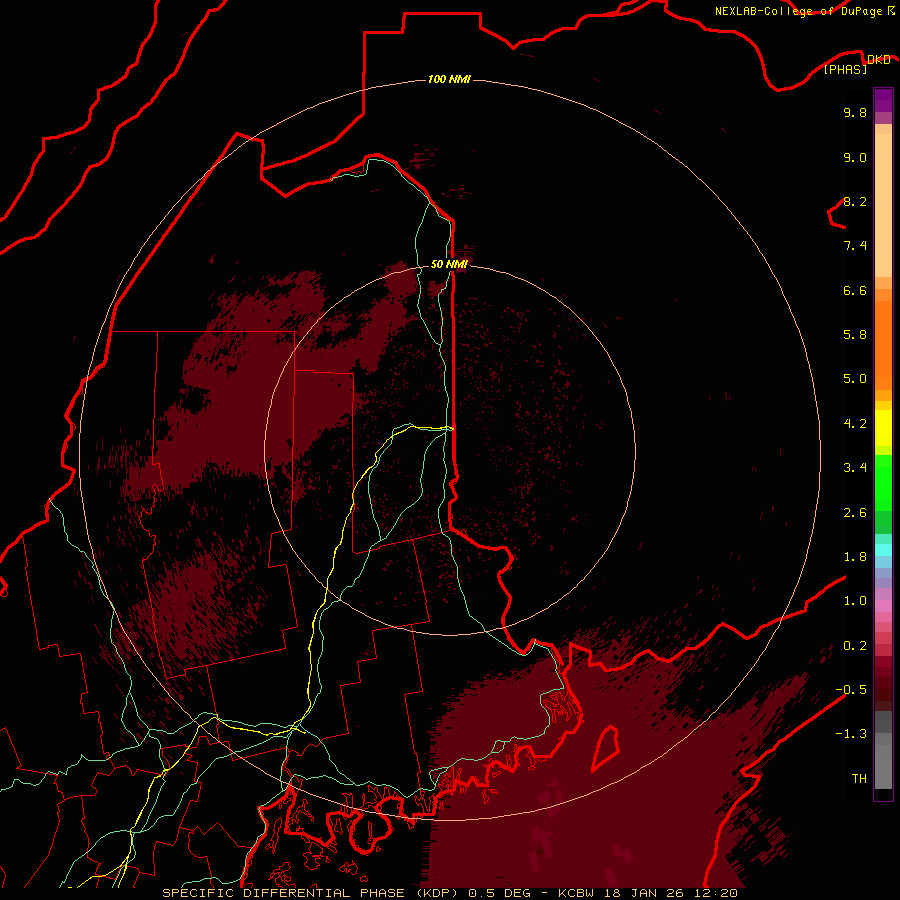Click the 1.8 legend value
The height and width of the screenshot is (900, 900).
[x=855, y=557]
